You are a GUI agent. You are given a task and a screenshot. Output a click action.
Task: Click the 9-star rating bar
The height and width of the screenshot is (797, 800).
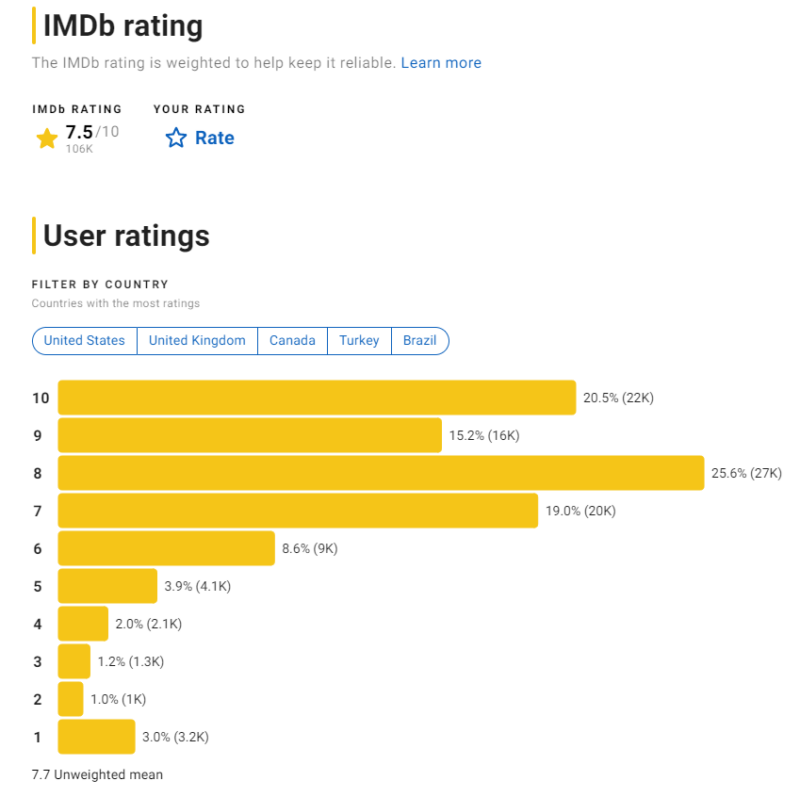(250, 436)
